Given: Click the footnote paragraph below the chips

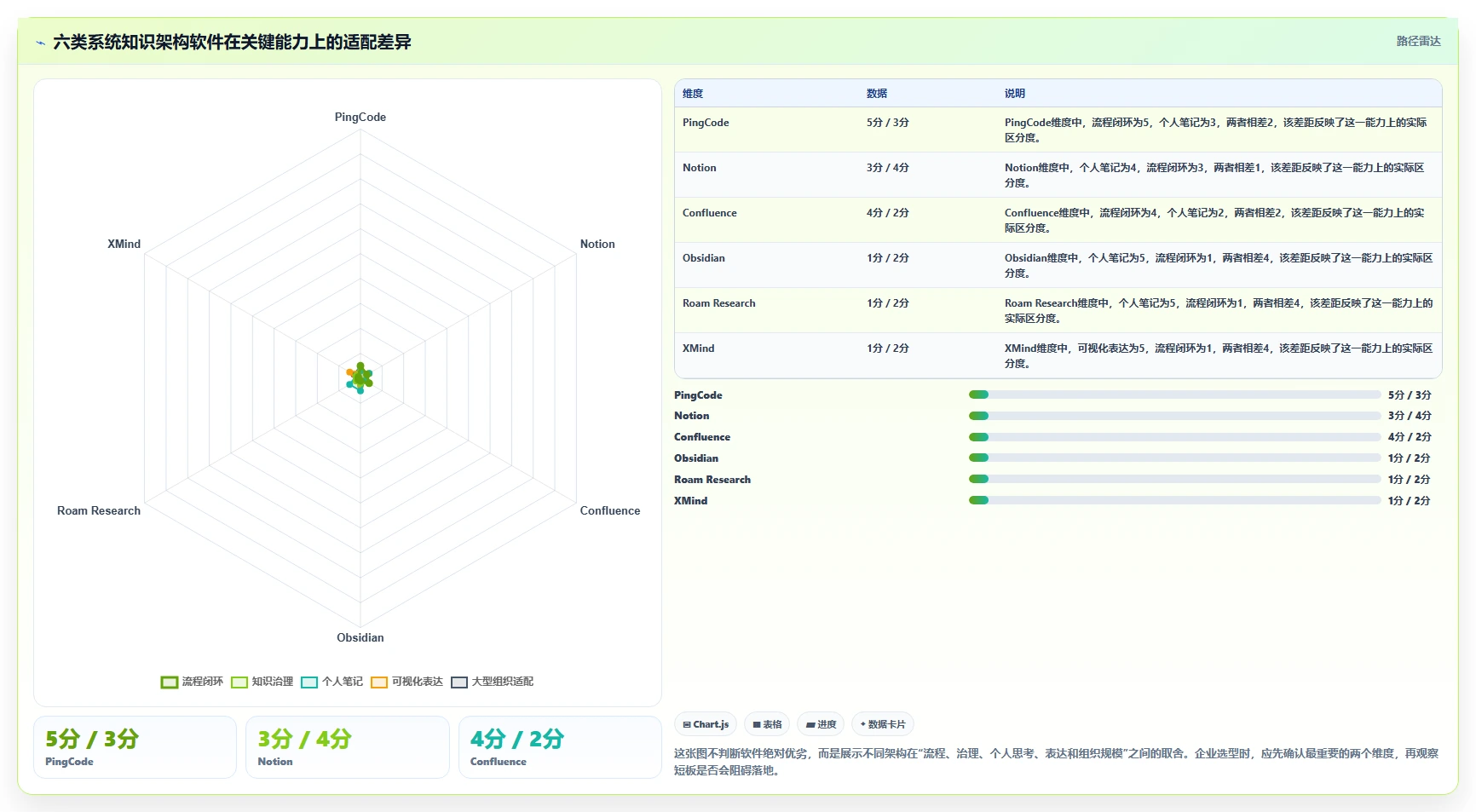Looking at the screenshot, I should click(x=1056, y=762).
